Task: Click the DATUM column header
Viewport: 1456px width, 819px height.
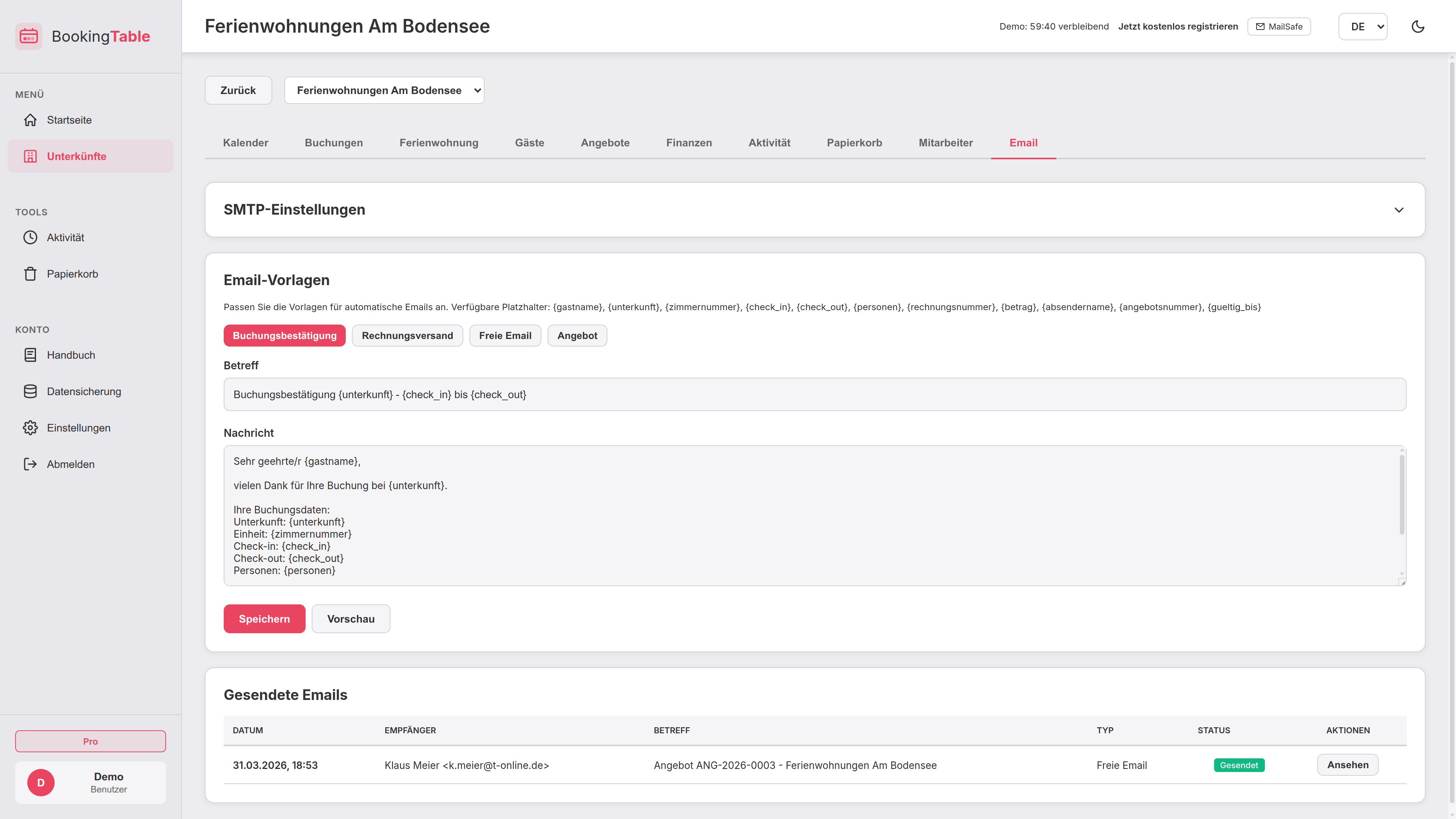Action: 248,730
